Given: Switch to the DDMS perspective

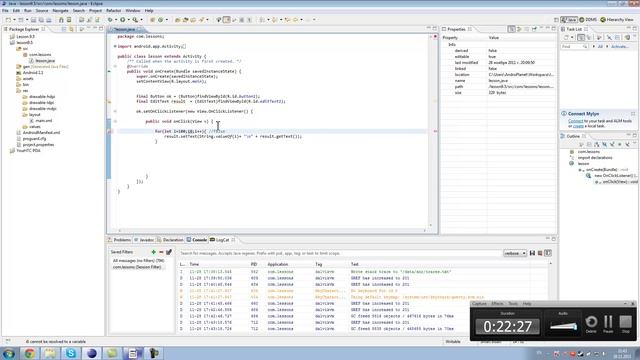Looking at the screenshot, I should pyautogui.click(x=588, y=20).
